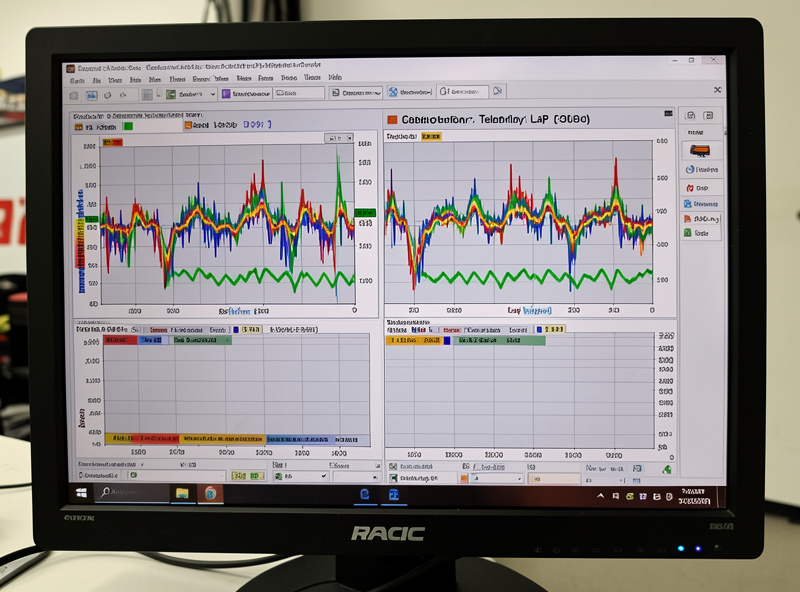Click the taskbar search box

132,492
